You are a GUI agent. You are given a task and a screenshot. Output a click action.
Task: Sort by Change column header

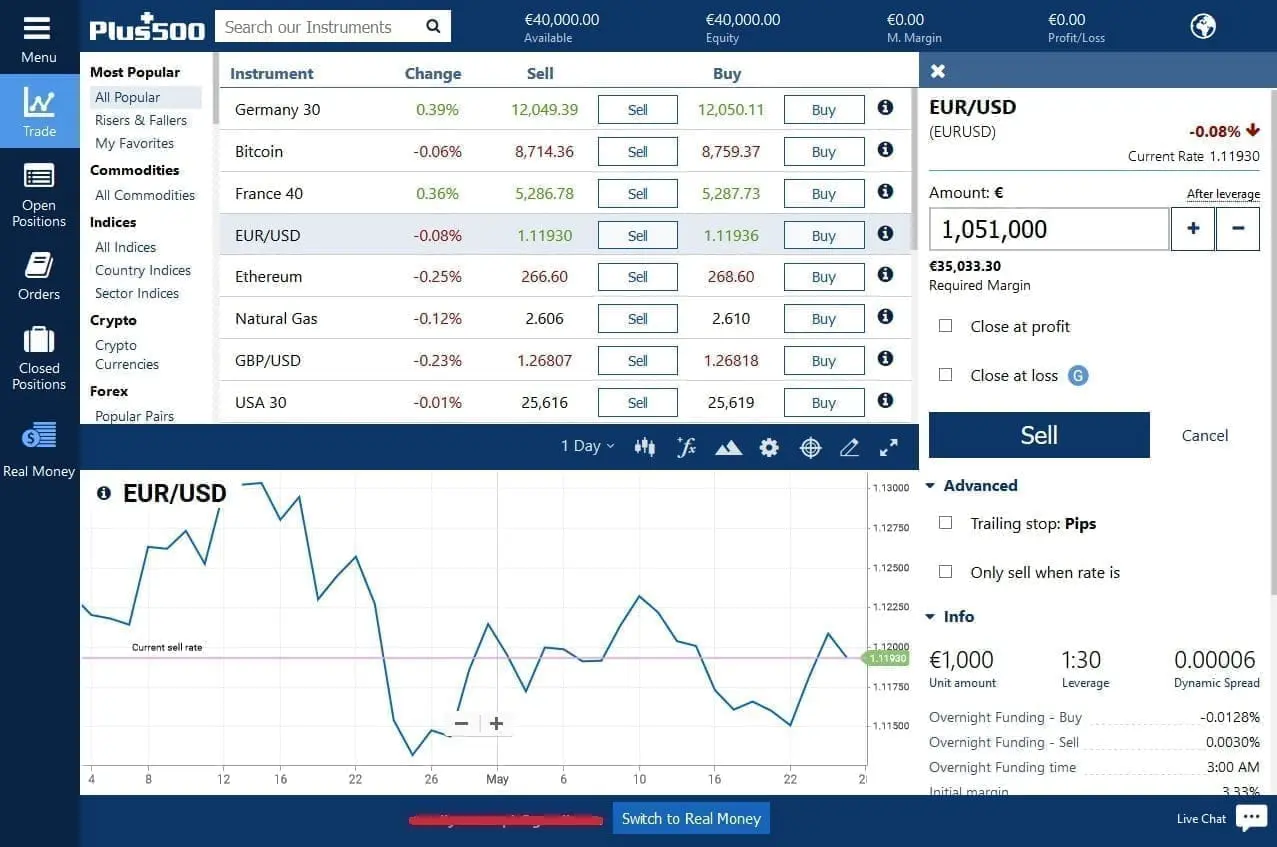pyautogui.click(x=433, y=73)
